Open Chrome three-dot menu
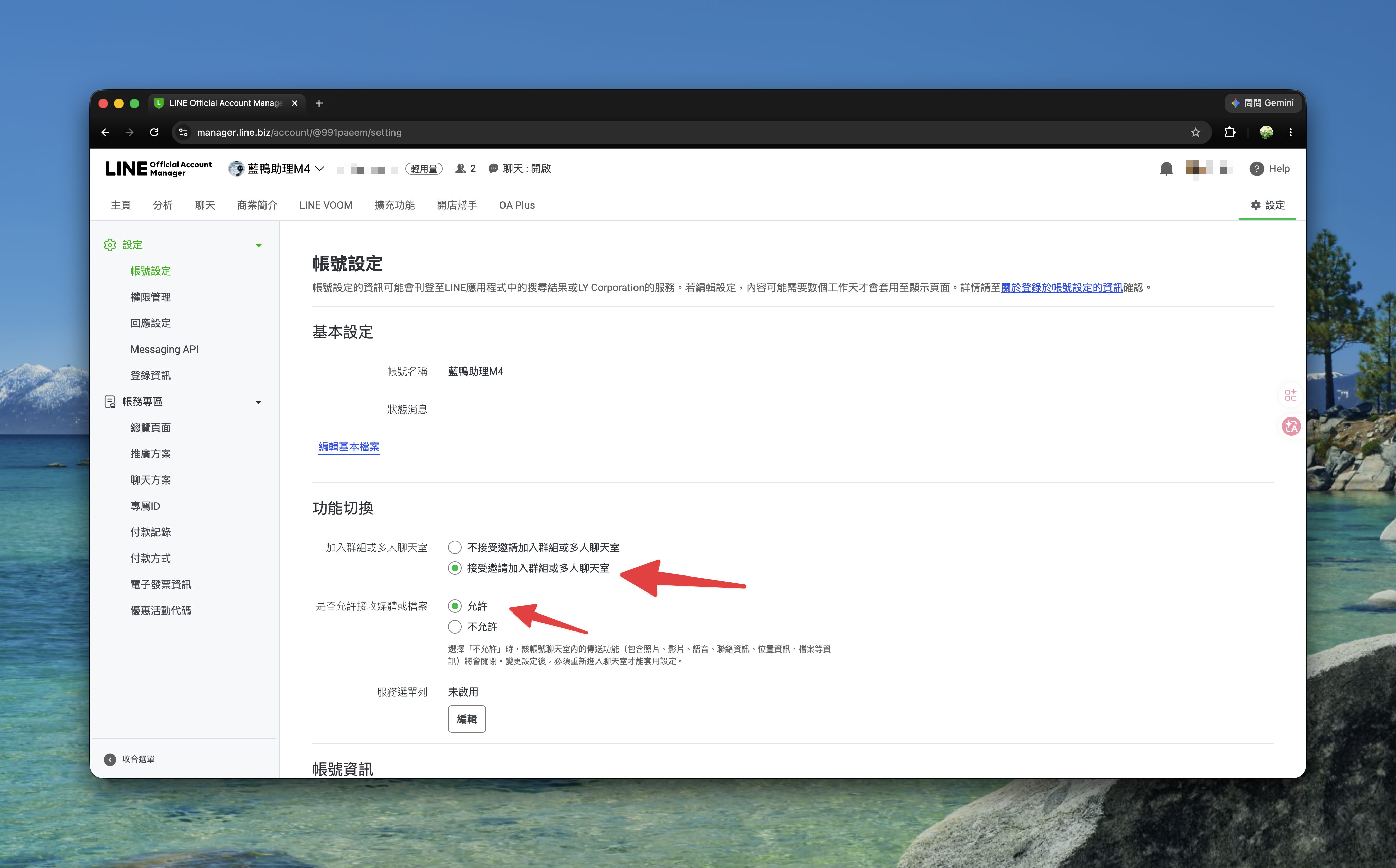This screenshot has width=1396, height=868. [x=1291, y=133]
